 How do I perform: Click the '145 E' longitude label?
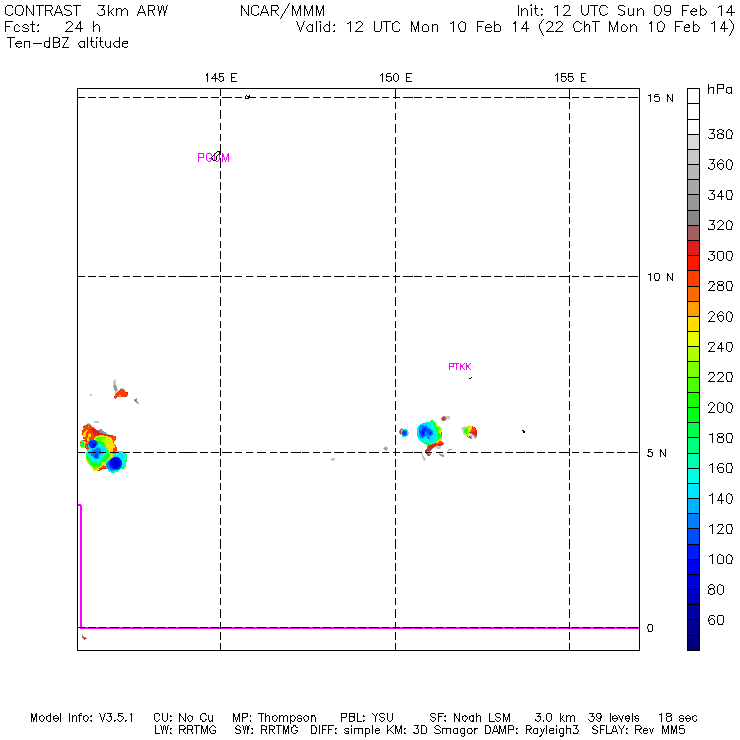pos(221,77)
